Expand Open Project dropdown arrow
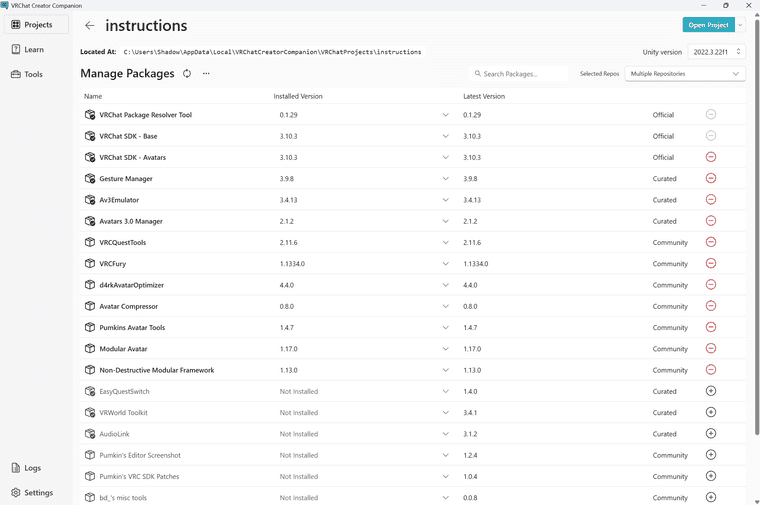The image size is (760, 505). pos(740,25)
